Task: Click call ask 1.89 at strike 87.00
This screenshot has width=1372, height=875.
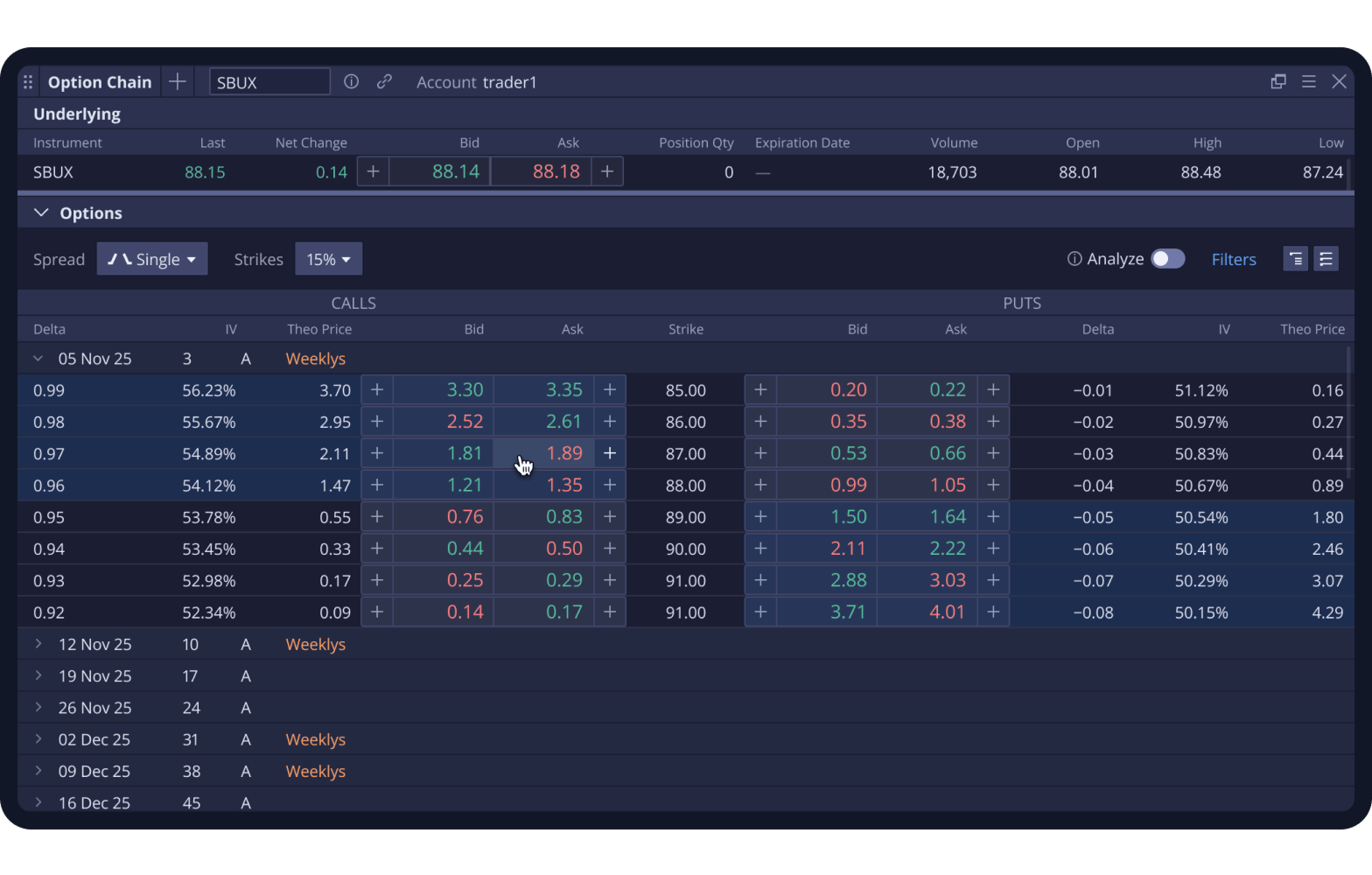Action: click(544, 453)
